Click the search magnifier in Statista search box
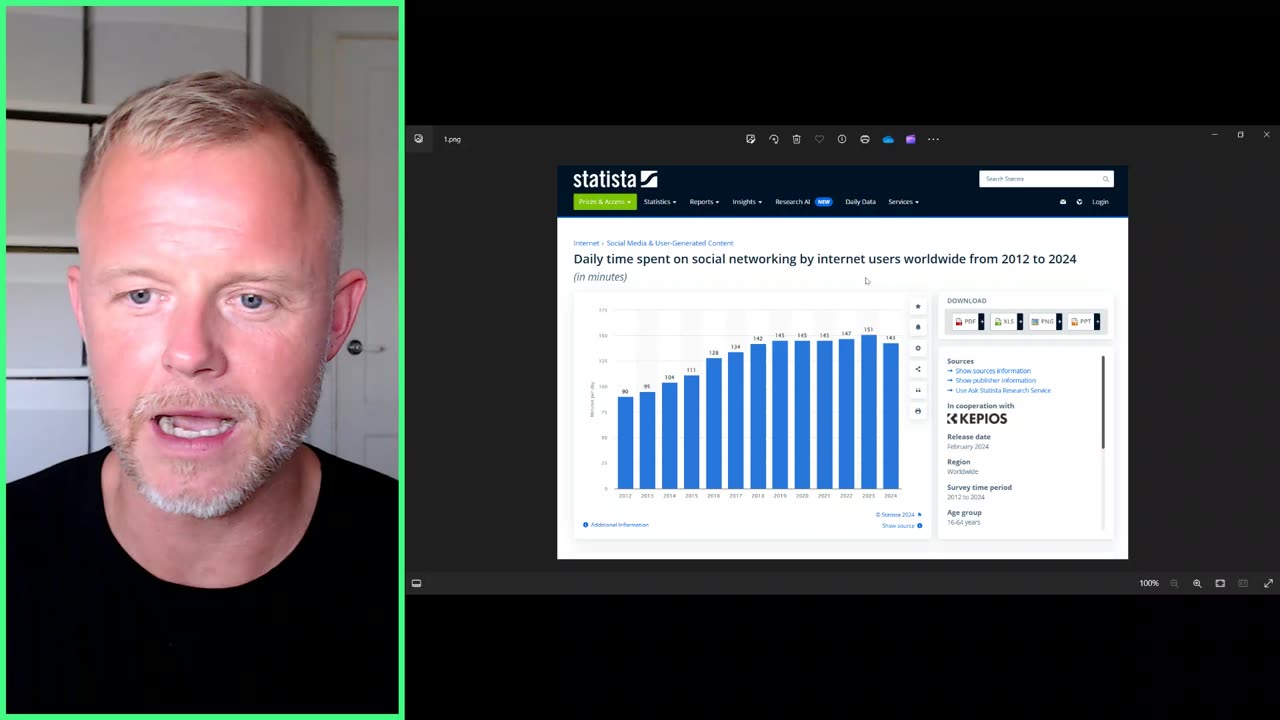 pos(1105,179)
